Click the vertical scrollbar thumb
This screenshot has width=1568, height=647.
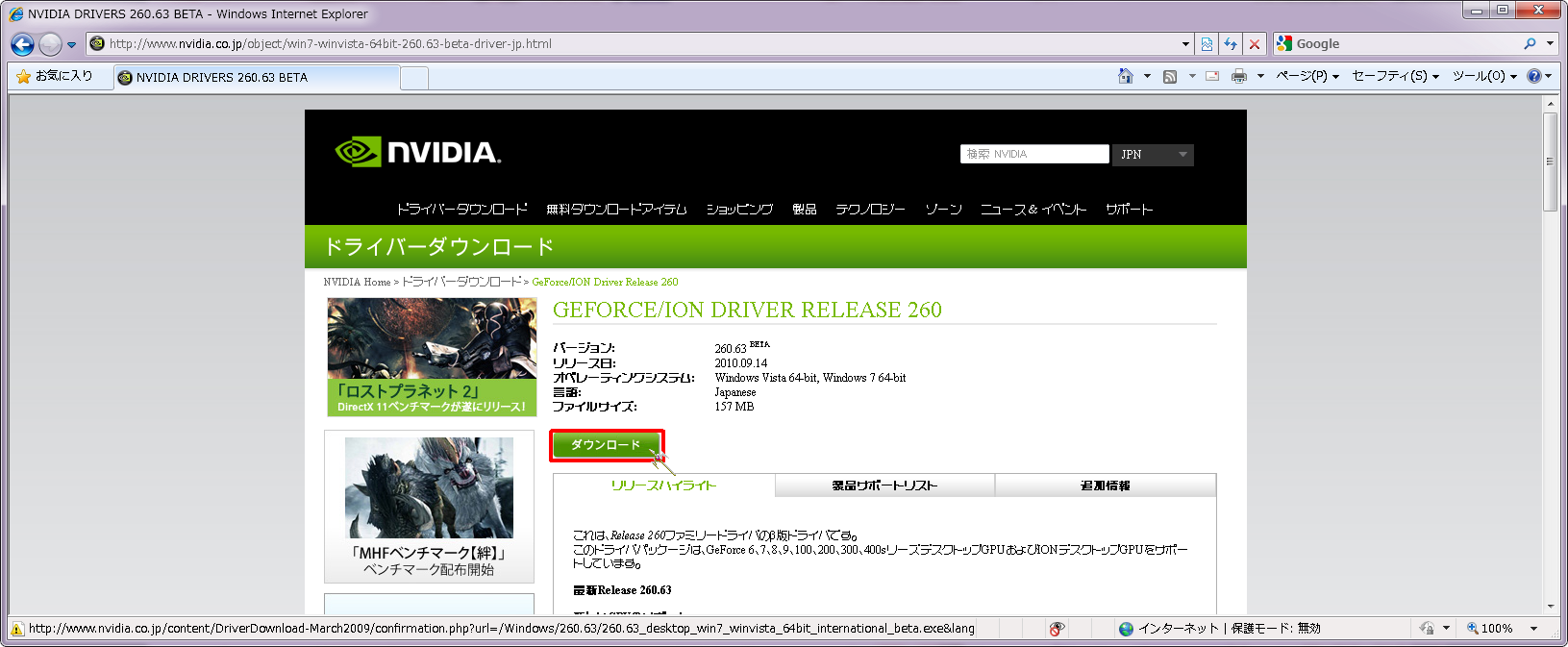pos(1550,162)
